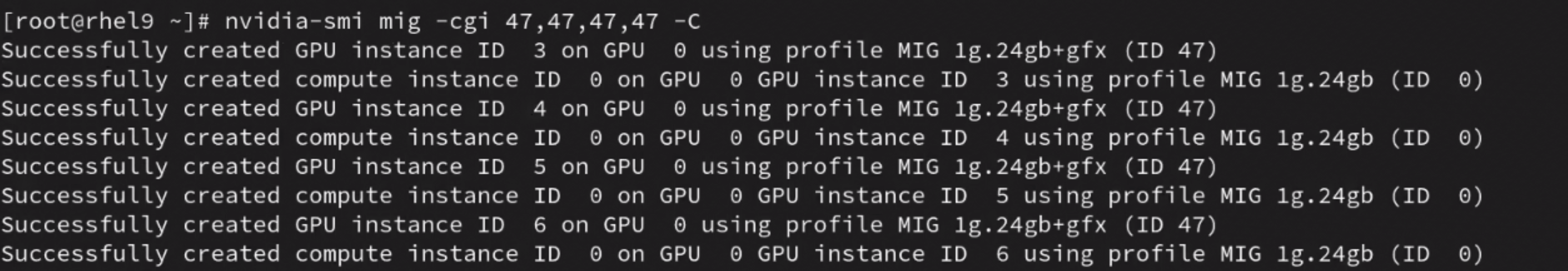Click '1g.24gb+gfx' on the first output line
This screenshot has width=1568, height=271.
pyautogui.click(x=1030, y=51)
